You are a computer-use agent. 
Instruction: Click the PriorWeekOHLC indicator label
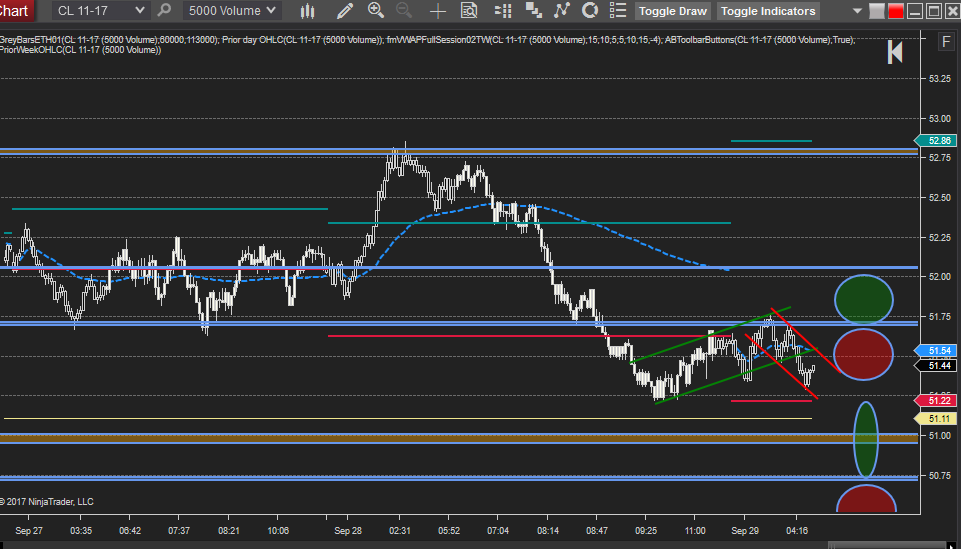pyautogui.click(x=80, y=50)
